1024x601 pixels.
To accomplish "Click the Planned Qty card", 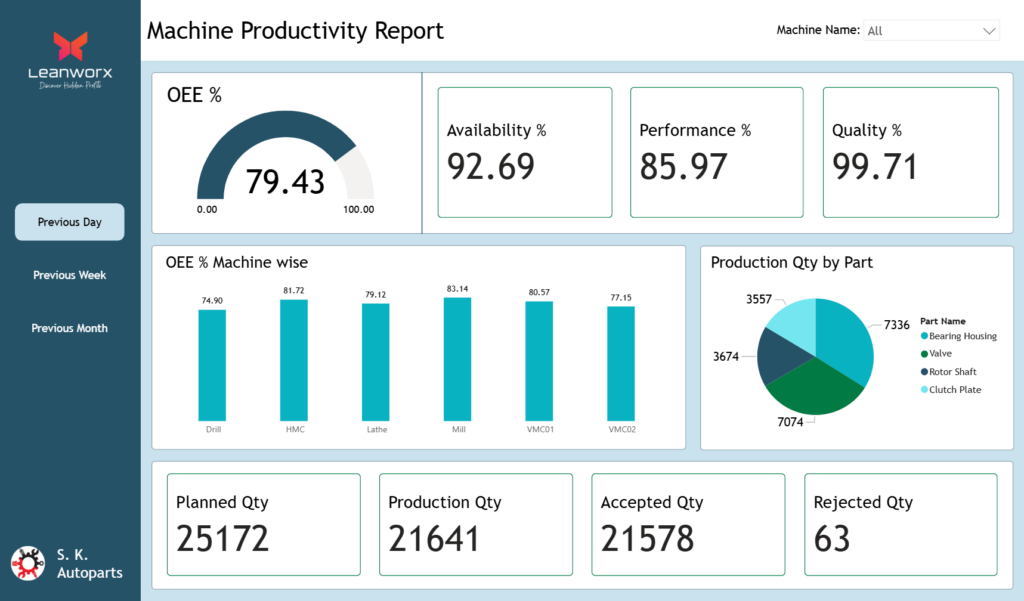I will pos(263,524).
